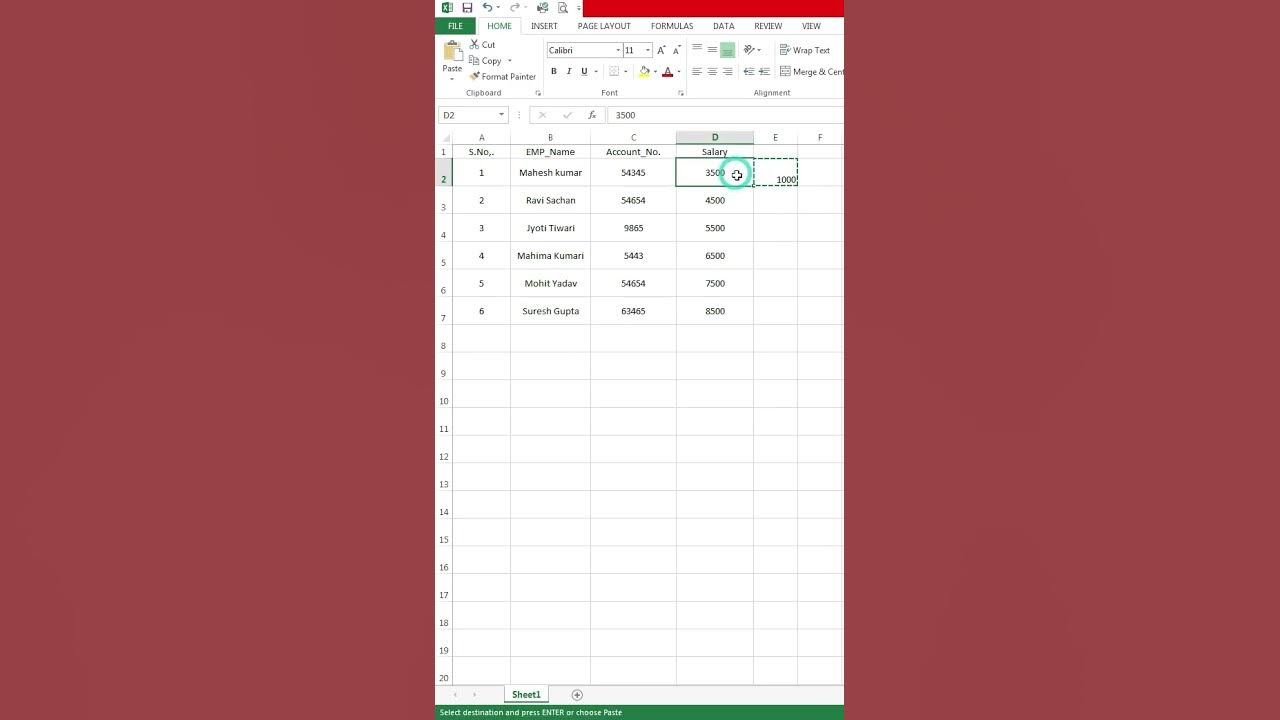
Task: Switch to the DATA tab
Action: click(724, 26)
